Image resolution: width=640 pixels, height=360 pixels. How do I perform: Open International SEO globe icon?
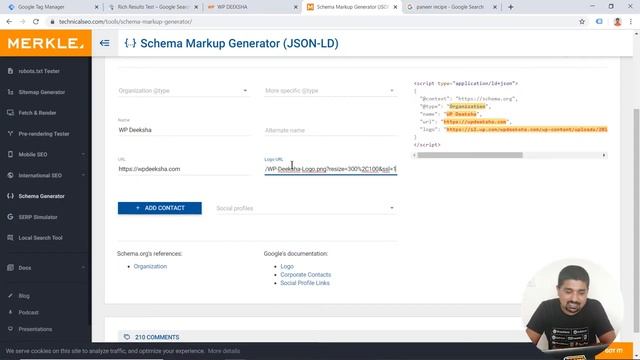(10, 175)
